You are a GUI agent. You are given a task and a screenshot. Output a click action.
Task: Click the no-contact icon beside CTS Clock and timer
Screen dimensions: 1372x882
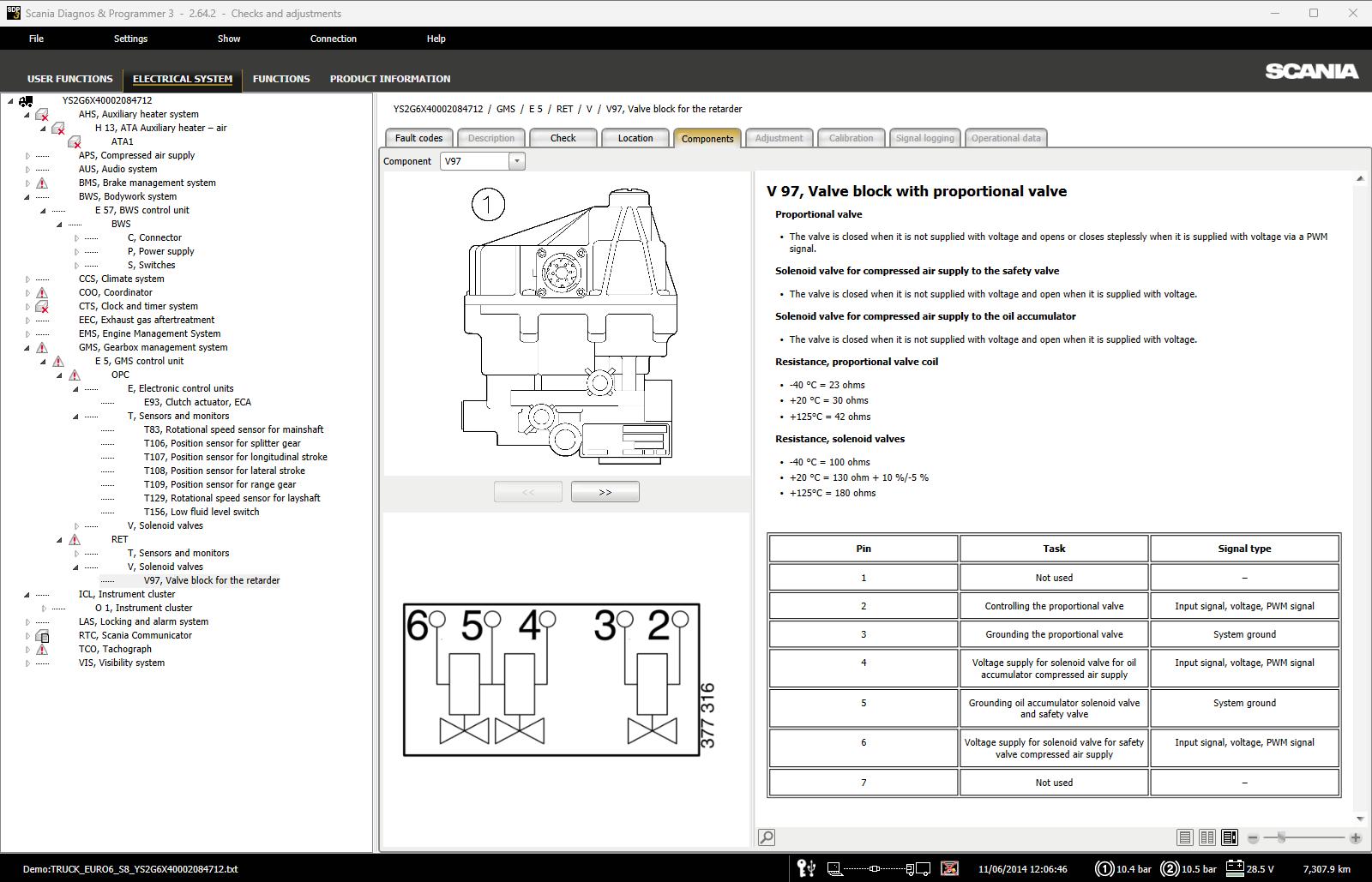[41, 306]
